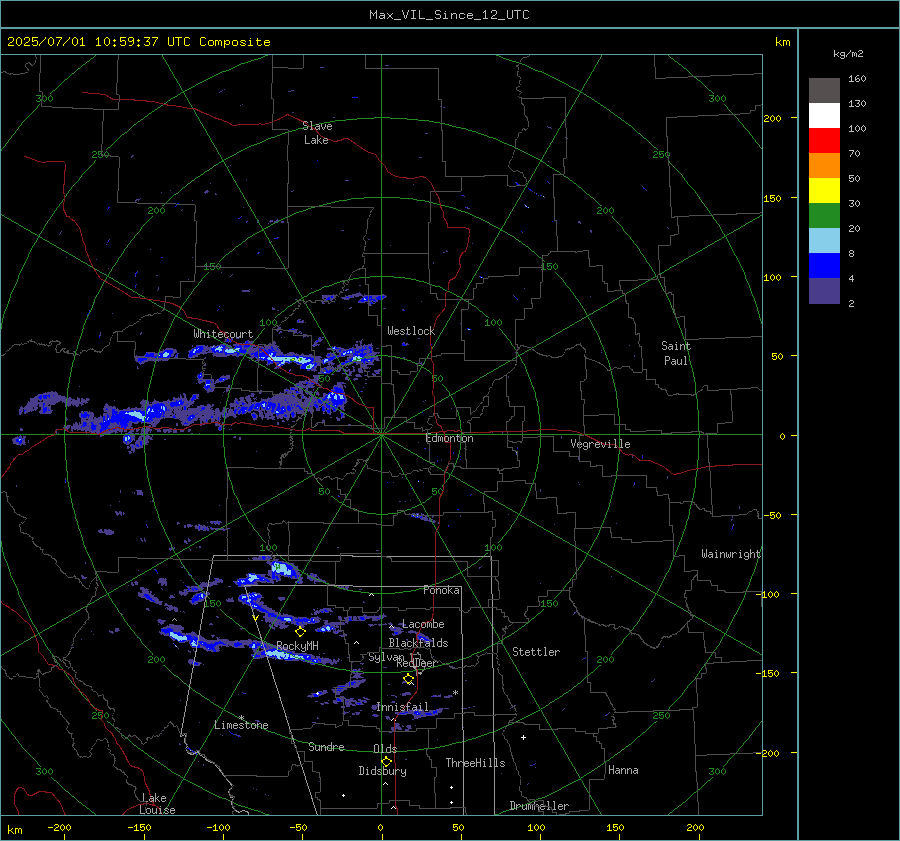900x841 pixels.
Task: Click the Whitecourt town label
Action: 223,334
